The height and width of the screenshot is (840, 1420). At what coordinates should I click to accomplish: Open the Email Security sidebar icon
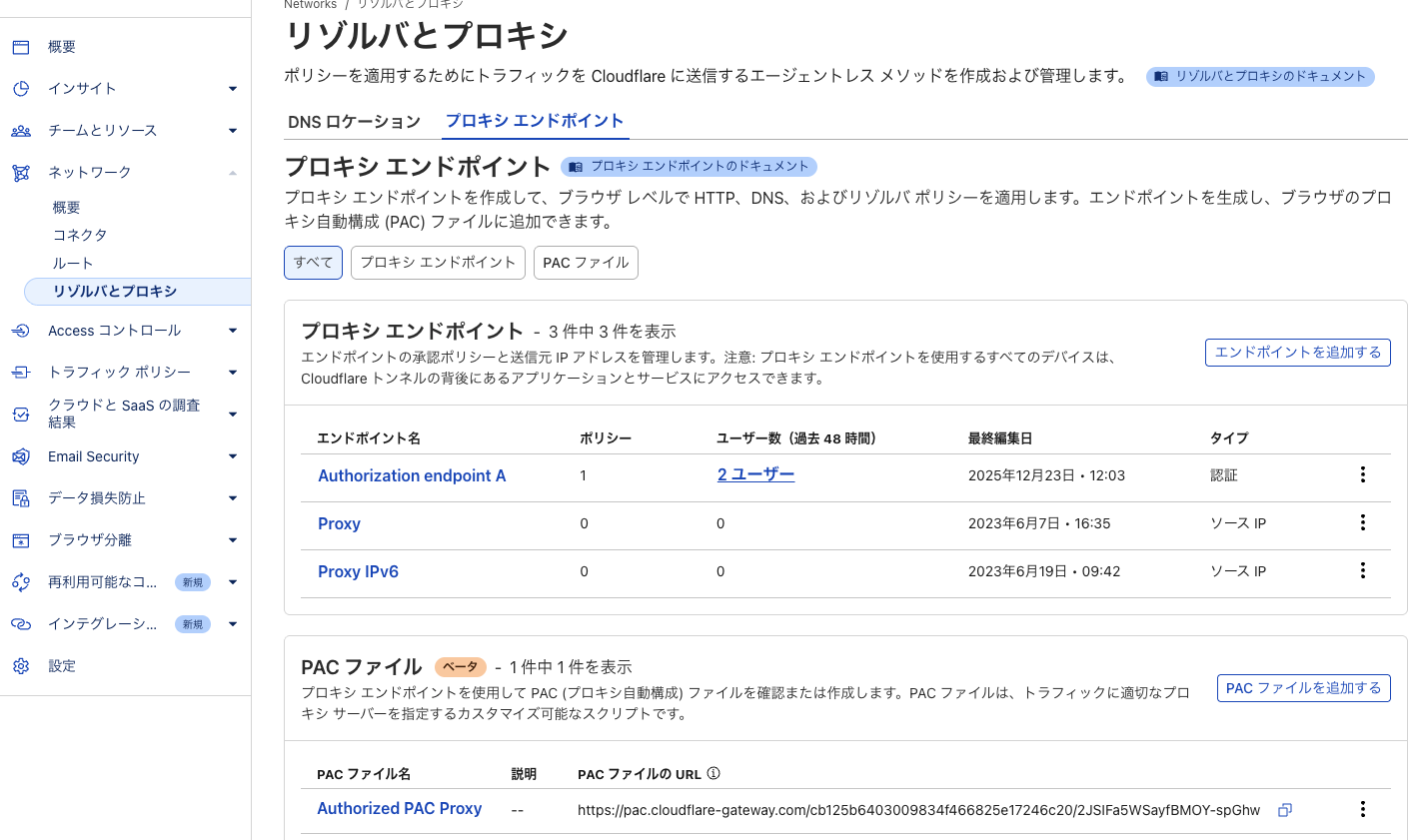(21, 456)
